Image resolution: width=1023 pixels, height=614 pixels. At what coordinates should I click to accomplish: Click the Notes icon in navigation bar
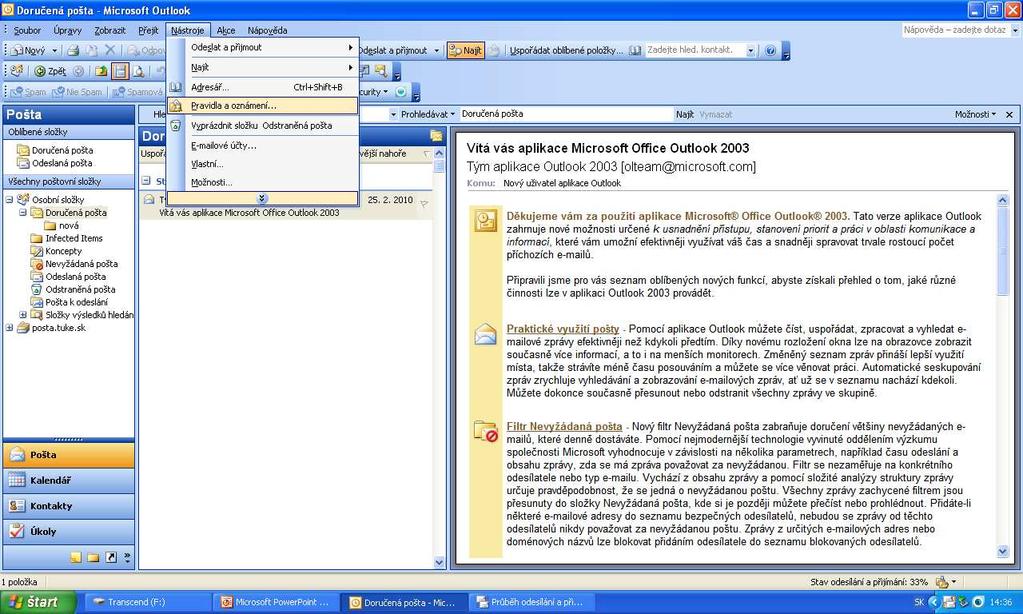tap(76, 557)
